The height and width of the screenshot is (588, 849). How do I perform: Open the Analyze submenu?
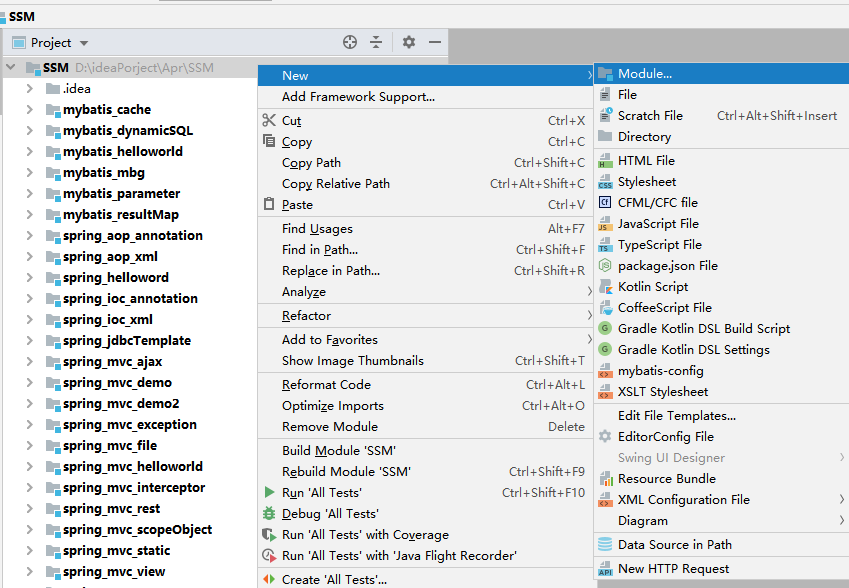point(426,292)
